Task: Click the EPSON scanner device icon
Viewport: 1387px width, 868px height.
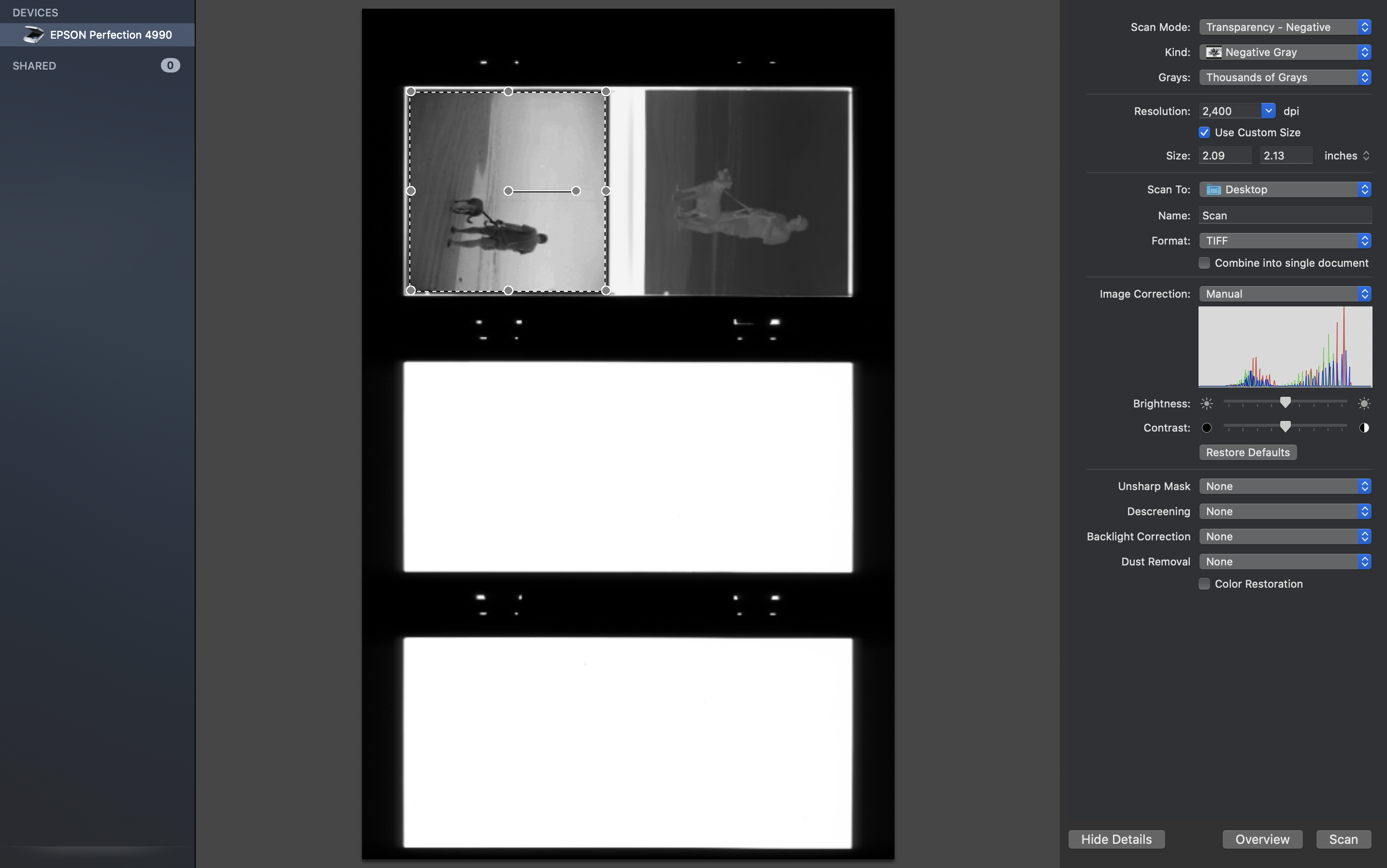Action: (x=33, y=34)
